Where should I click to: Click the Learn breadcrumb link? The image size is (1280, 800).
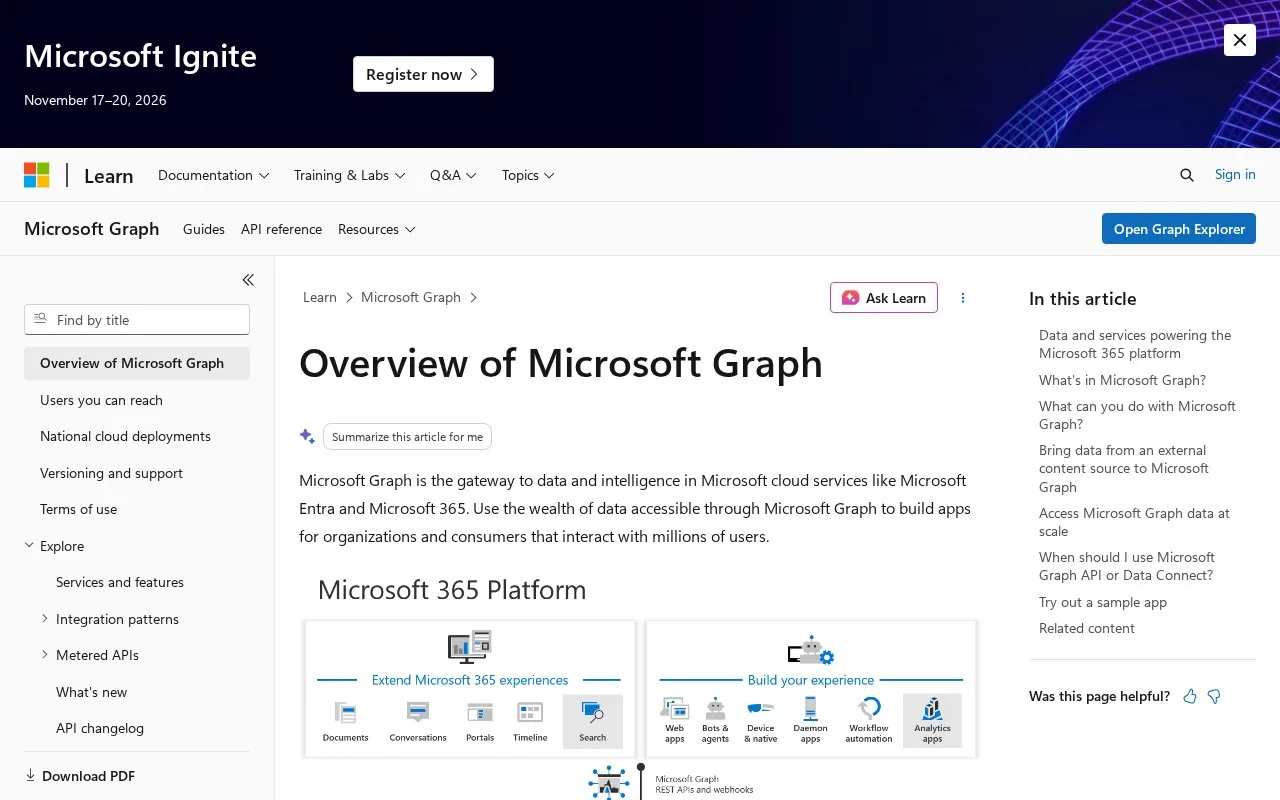pos(320,297)
